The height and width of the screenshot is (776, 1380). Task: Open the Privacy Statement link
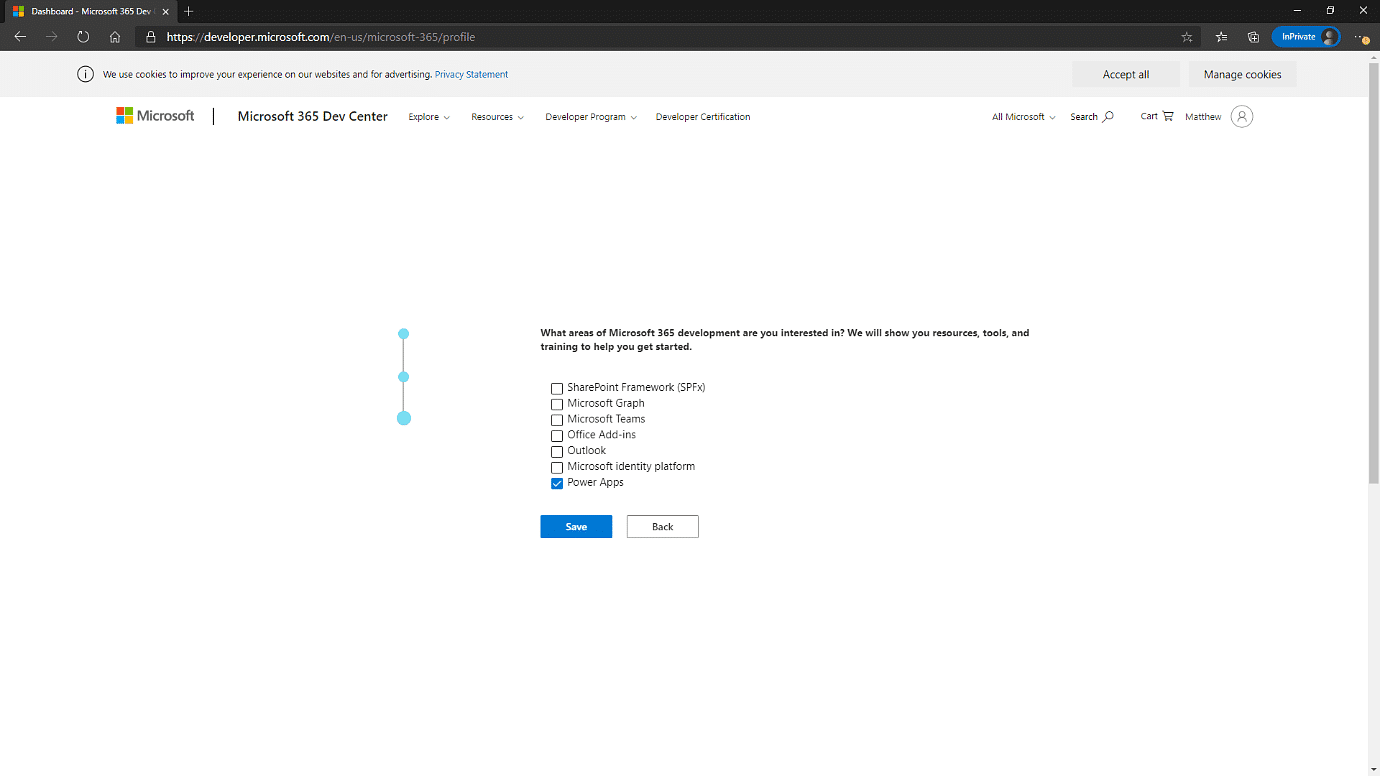coord(471,75)
